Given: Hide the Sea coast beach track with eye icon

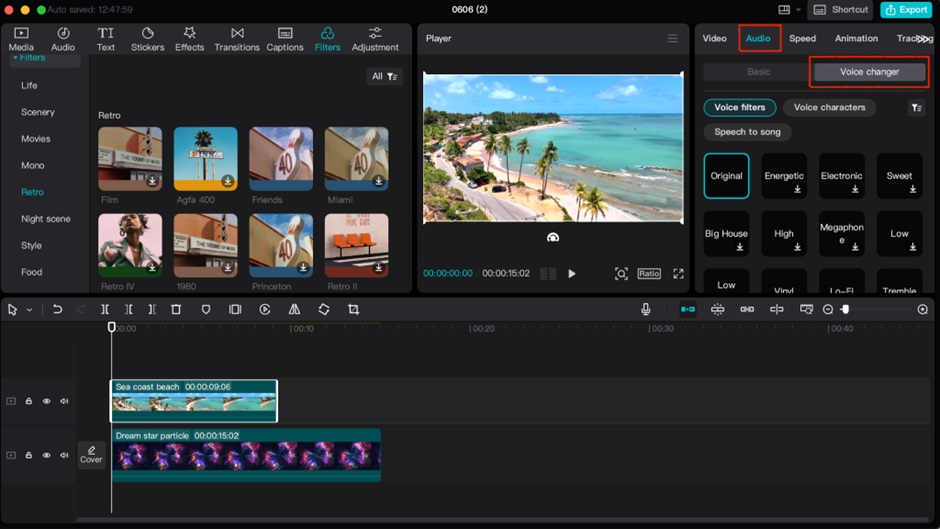Looking at the screenshot, I should pos(46,401).
